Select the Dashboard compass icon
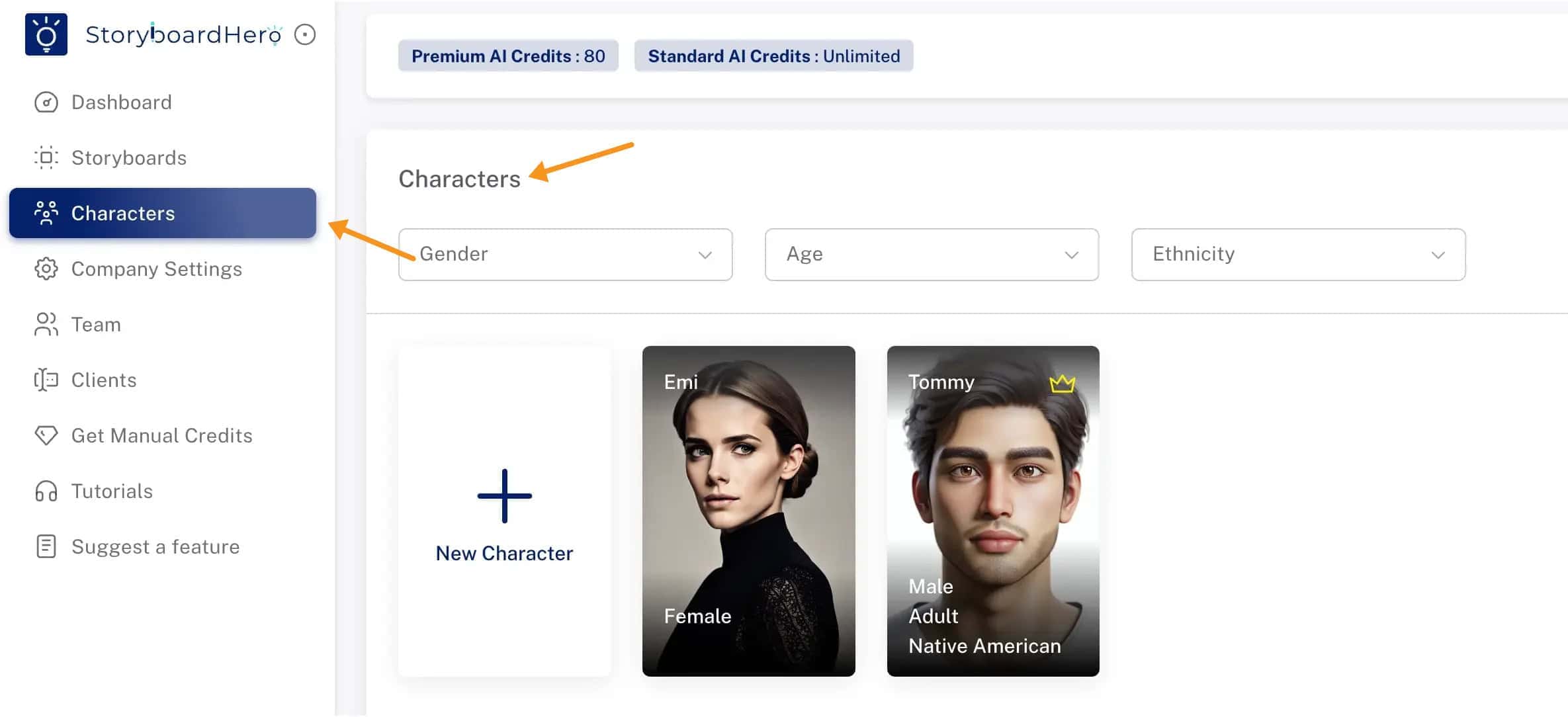1568x717 pixels. [45, 102]
